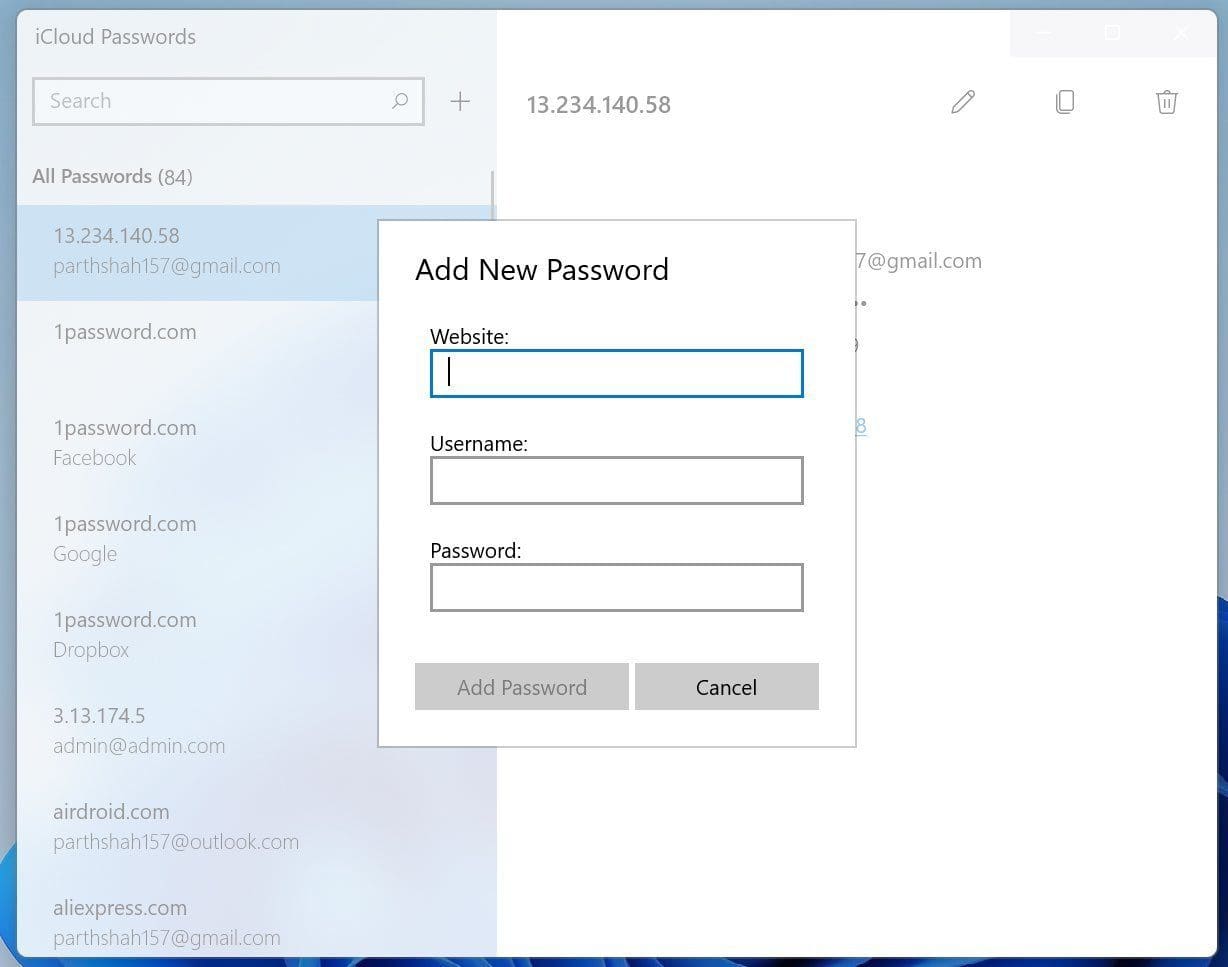Cancel the Add New Password dialog
Screen dimensions: 1228x967
(x=727, y=687)
